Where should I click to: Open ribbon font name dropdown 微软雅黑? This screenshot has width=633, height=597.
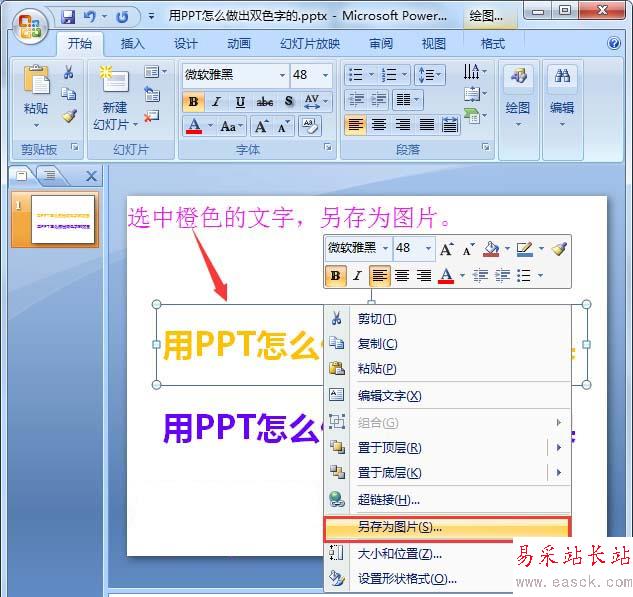point(283,75)
